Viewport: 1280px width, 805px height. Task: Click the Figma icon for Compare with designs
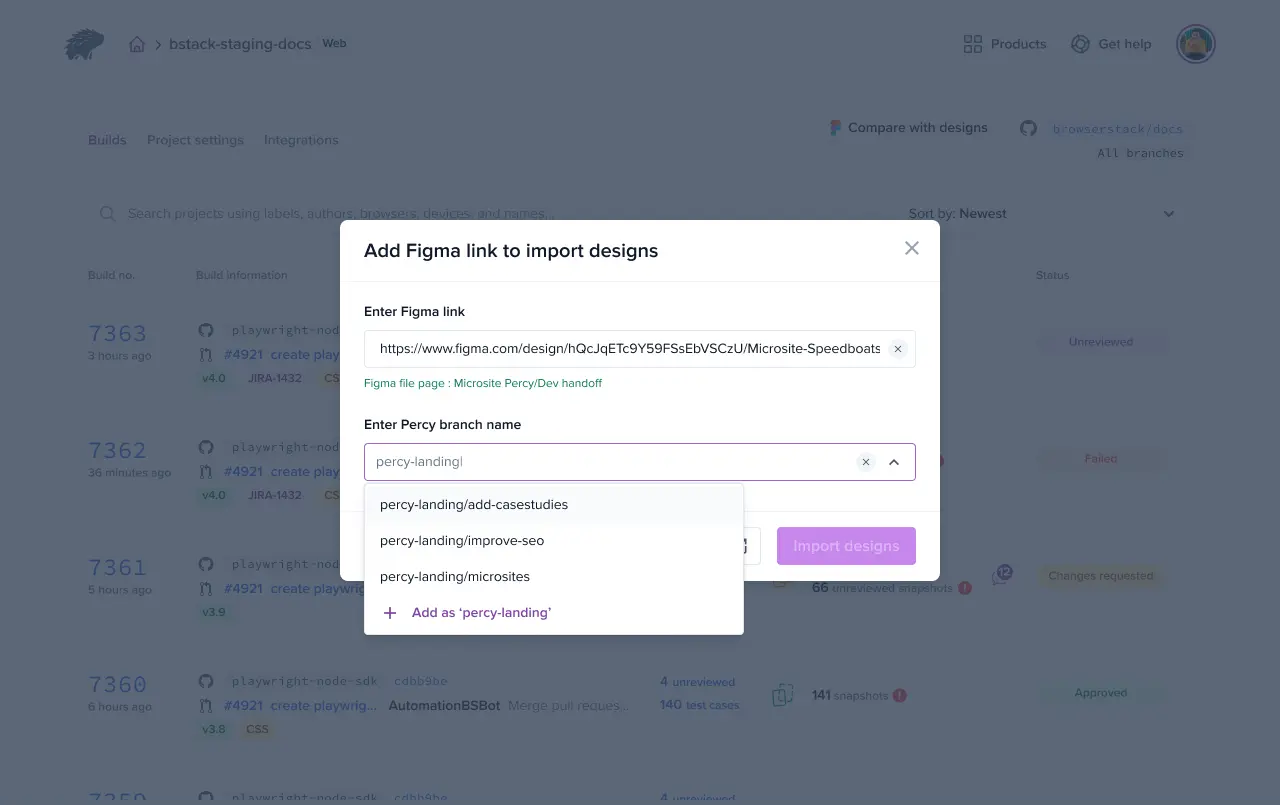pyautogui.click(x=836, y=128)
